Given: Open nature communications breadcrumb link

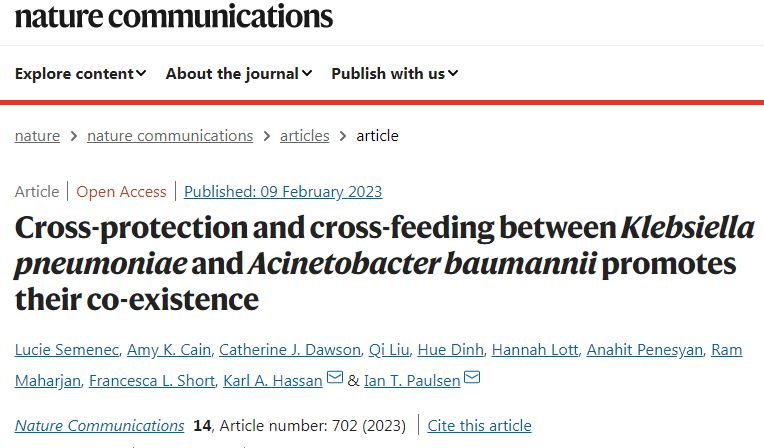Looking at the screenshot, I should click(x=170, y=136).
